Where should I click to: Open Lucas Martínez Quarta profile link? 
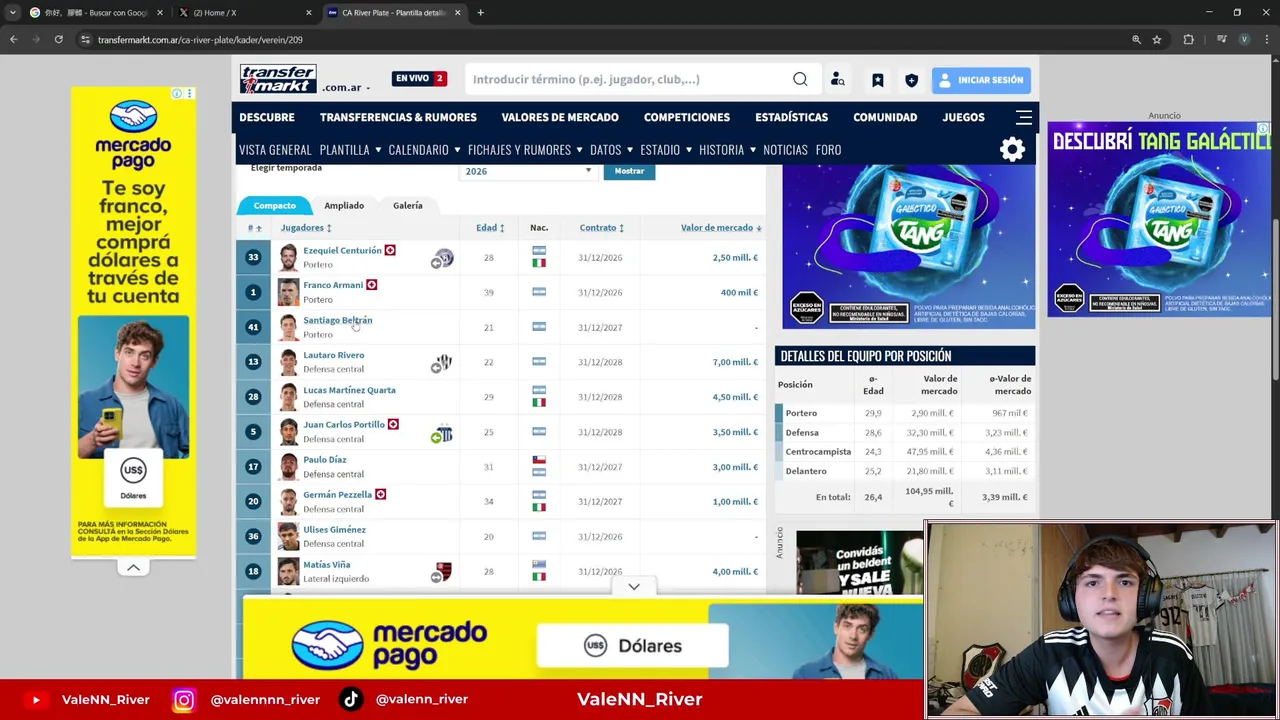(x=349, y=390)
